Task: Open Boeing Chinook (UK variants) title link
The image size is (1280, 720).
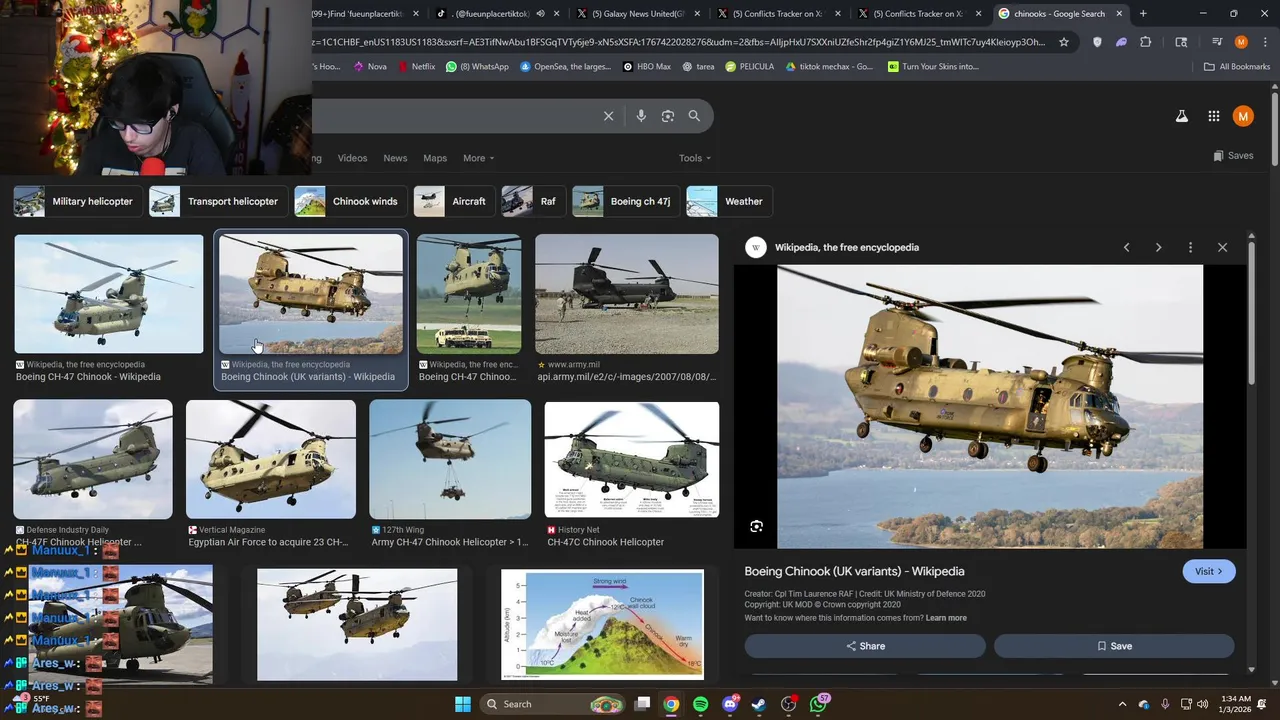Action: click(854, 571)
